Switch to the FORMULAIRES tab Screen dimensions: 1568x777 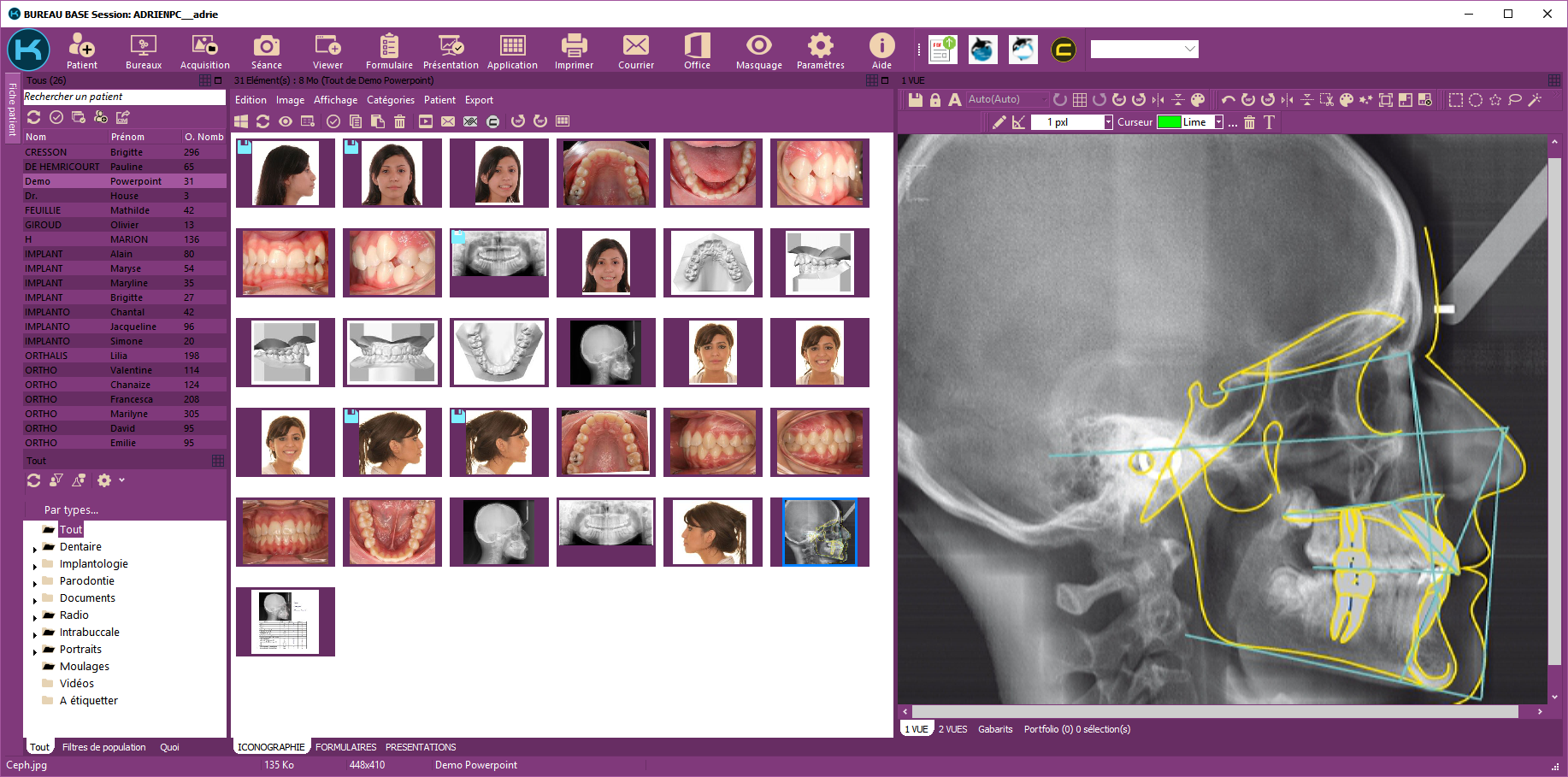click(345, 747)
